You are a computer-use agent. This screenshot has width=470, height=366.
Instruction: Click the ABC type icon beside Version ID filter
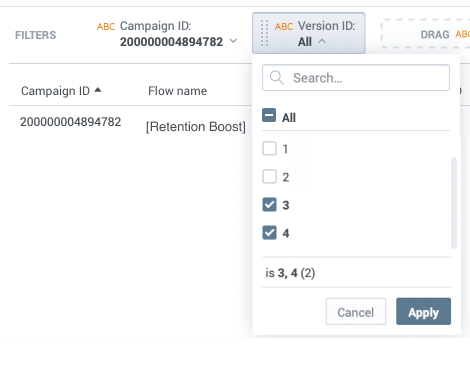coord(284,27)
